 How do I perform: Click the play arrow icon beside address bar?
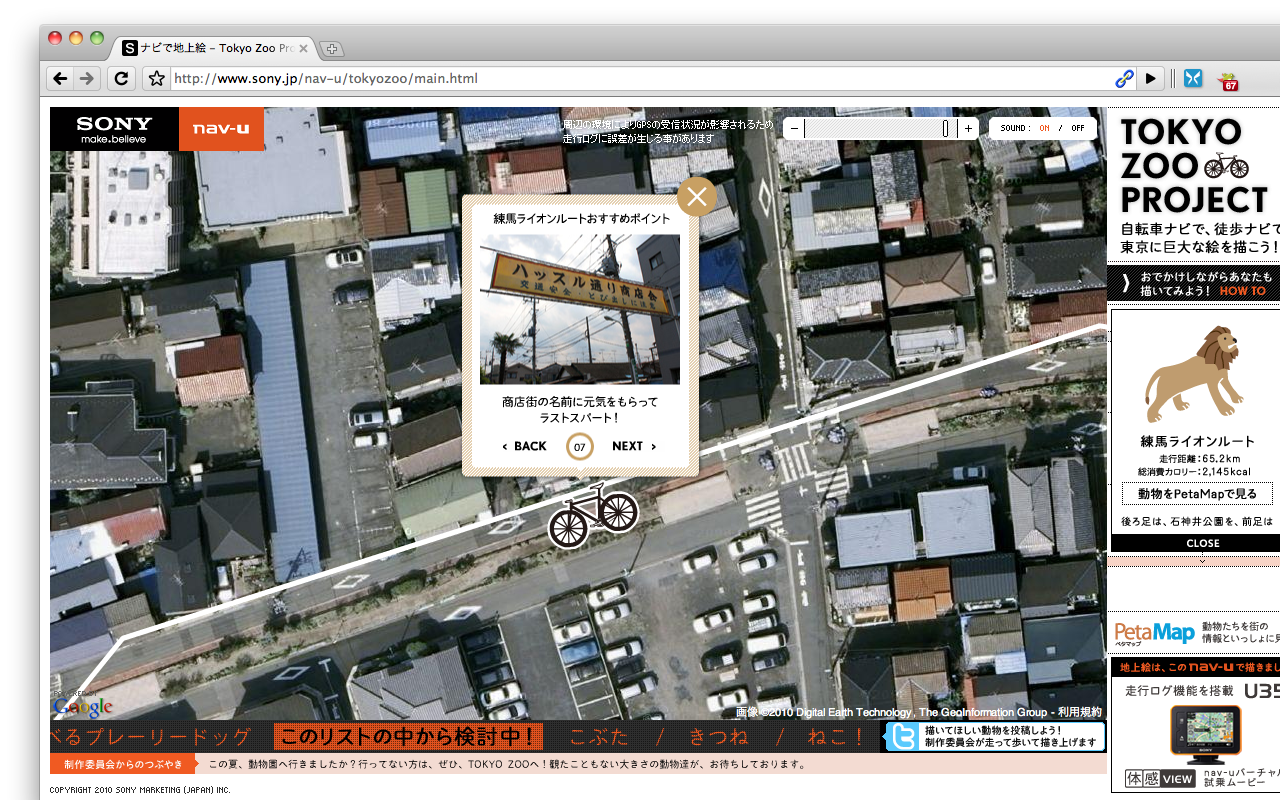[1151, 78]
